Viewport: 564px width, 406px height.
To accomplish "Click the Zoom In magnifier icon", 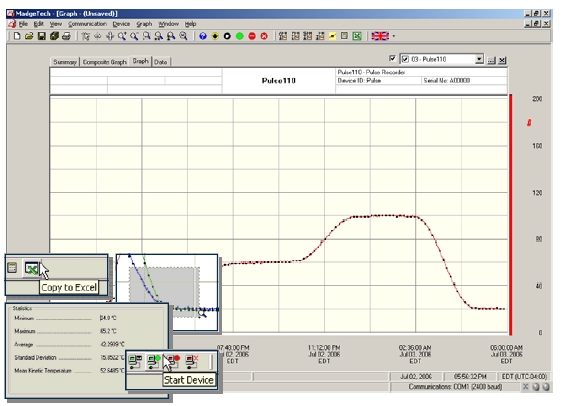I will [122, 36].
